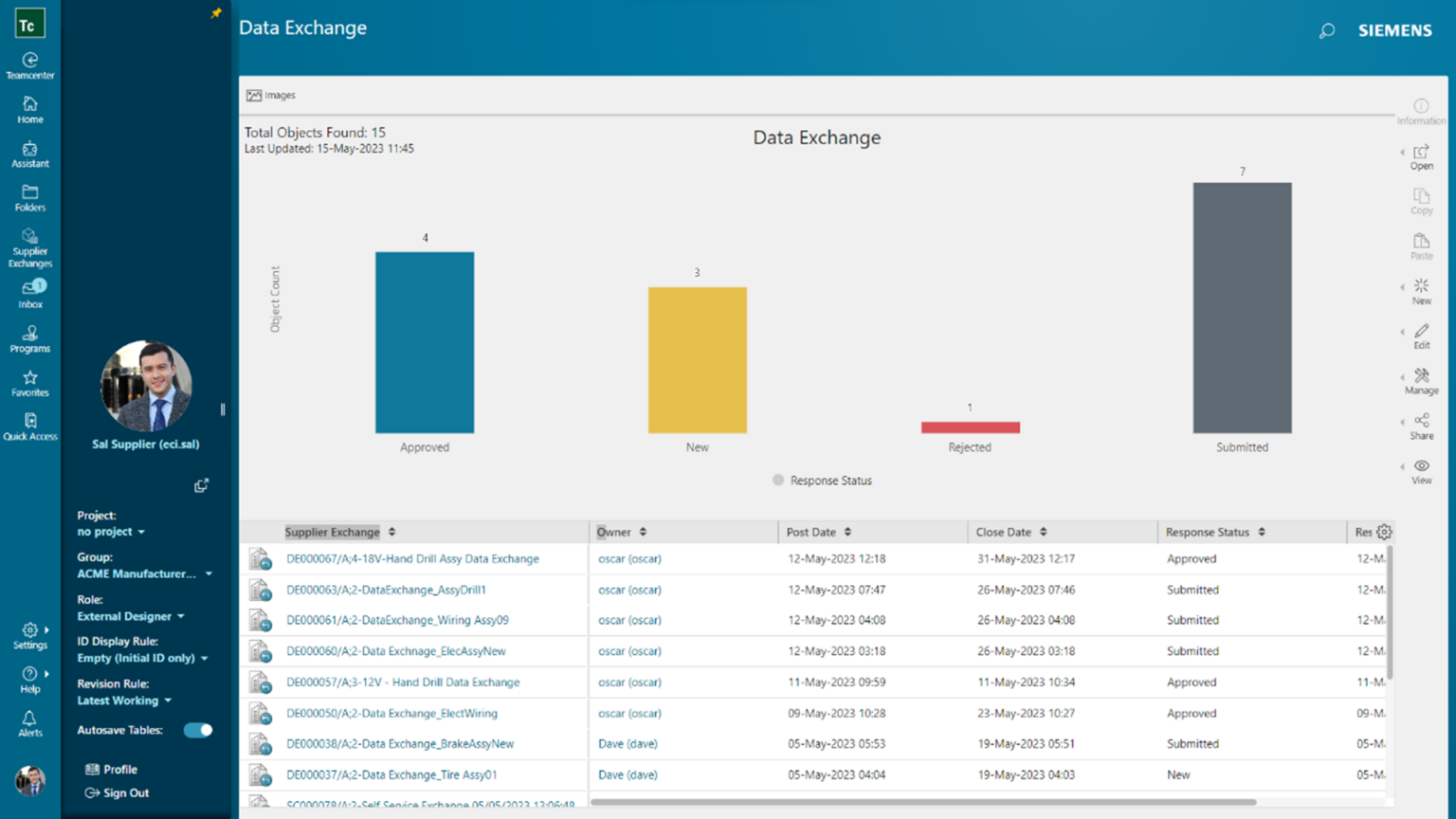Switch to the Images tab
Screen dimensions: 1456x819
[x=270, y=95]
